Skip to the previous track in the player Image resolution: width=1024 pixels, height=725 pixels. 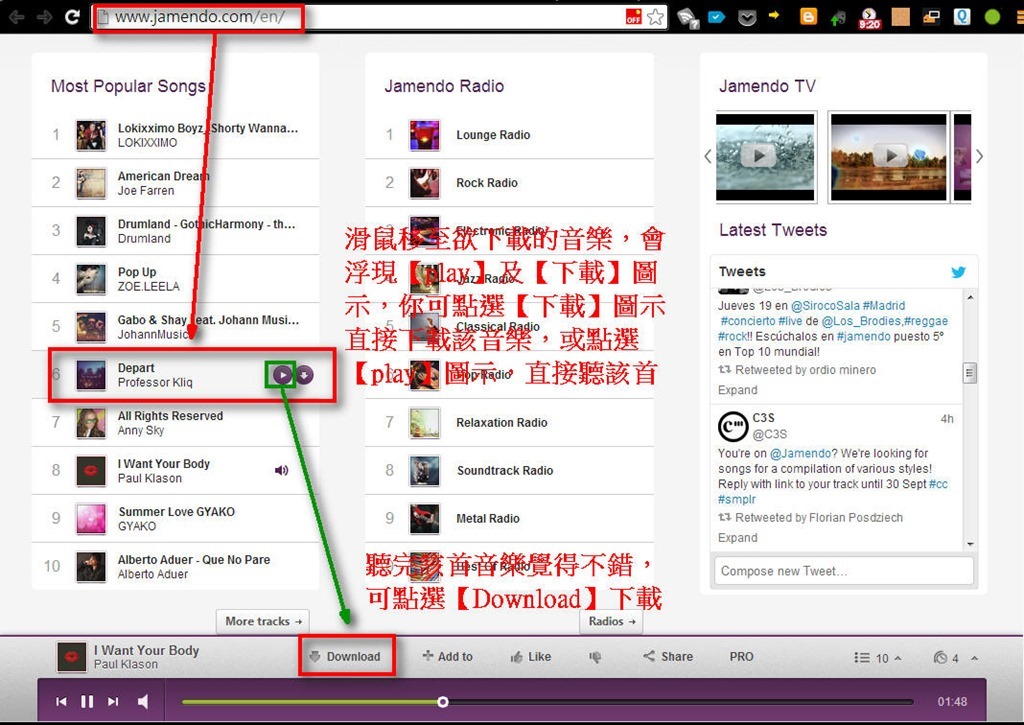tap(61, 701)
